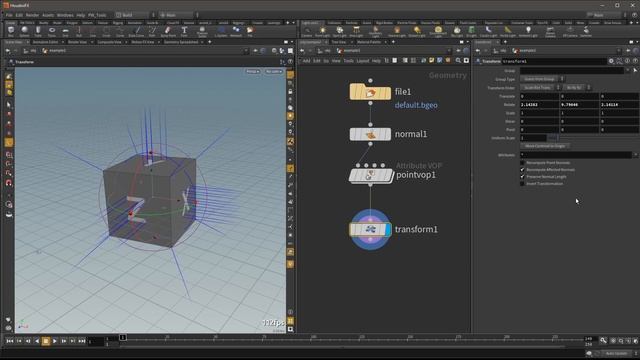Add an Ambient Light from the shelf
640x360 pixels.
(x=528, y=31)
